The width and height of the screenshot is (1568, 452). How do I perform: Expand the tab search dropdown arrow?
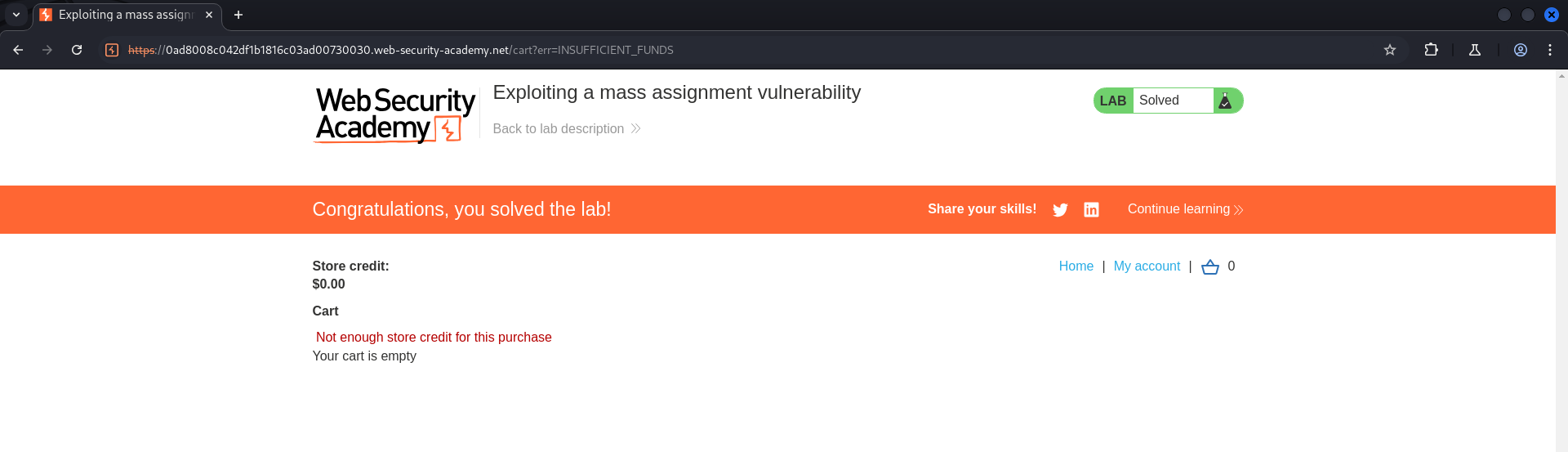(16, 15)
